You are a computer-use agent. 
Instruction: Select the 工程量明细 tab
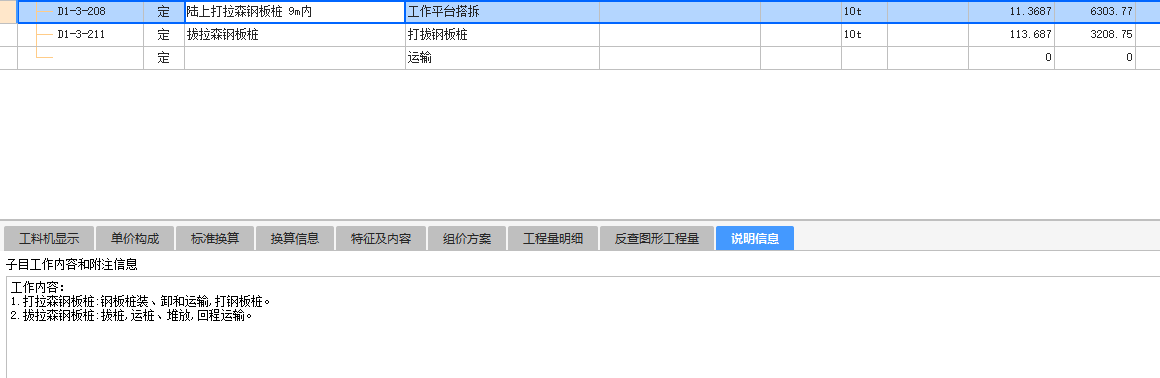click(553, 238)
